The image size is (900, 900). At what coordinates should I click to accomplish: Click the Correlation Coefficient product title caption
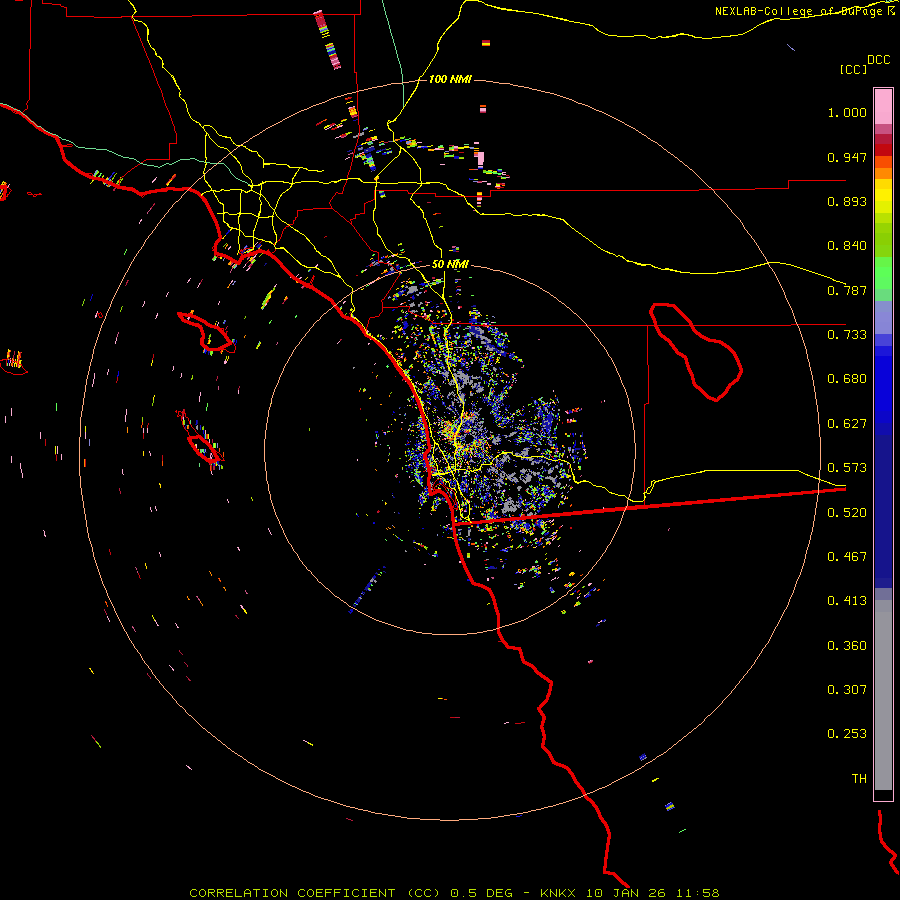454,893
